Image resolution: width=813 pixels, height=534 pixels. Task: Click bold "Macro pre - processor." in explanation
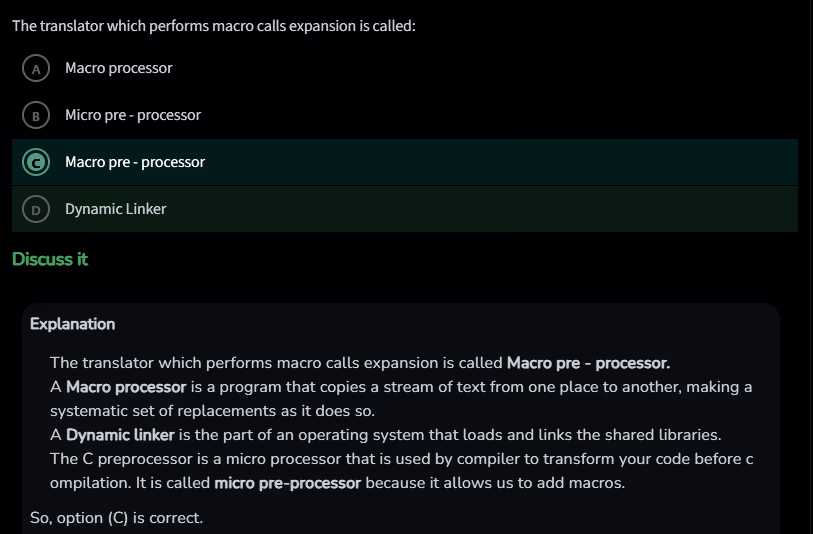coord(588,363)
